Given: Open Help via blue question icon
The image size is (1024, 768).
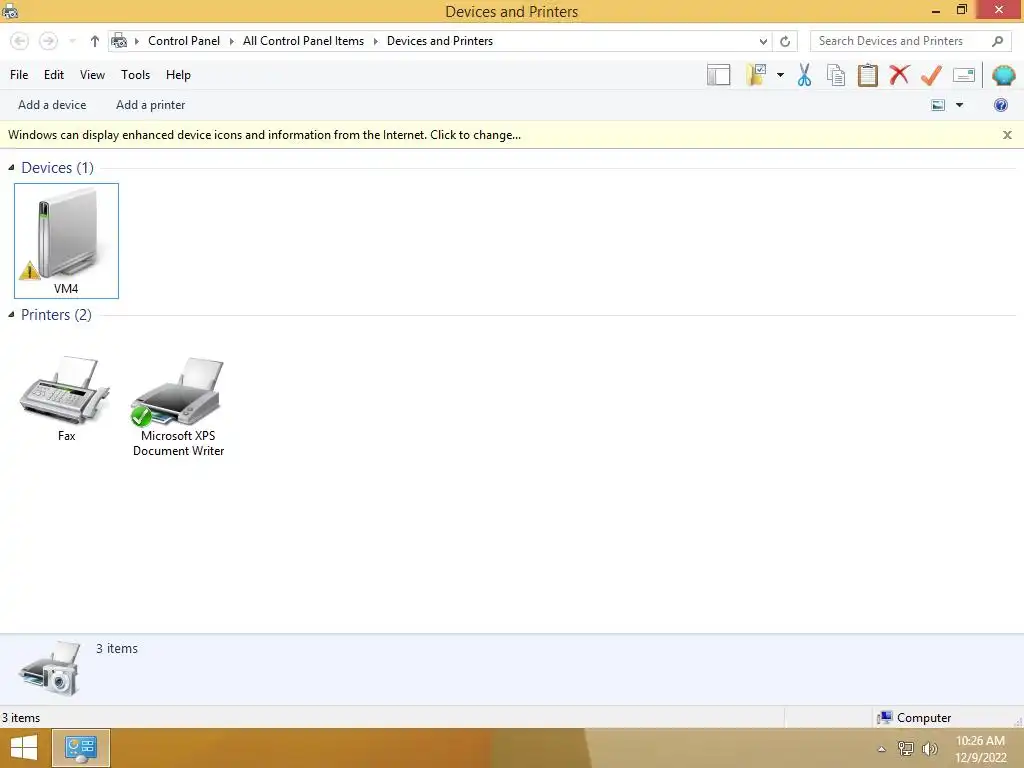Looking at the screenshot, I should click(1000, 105).
